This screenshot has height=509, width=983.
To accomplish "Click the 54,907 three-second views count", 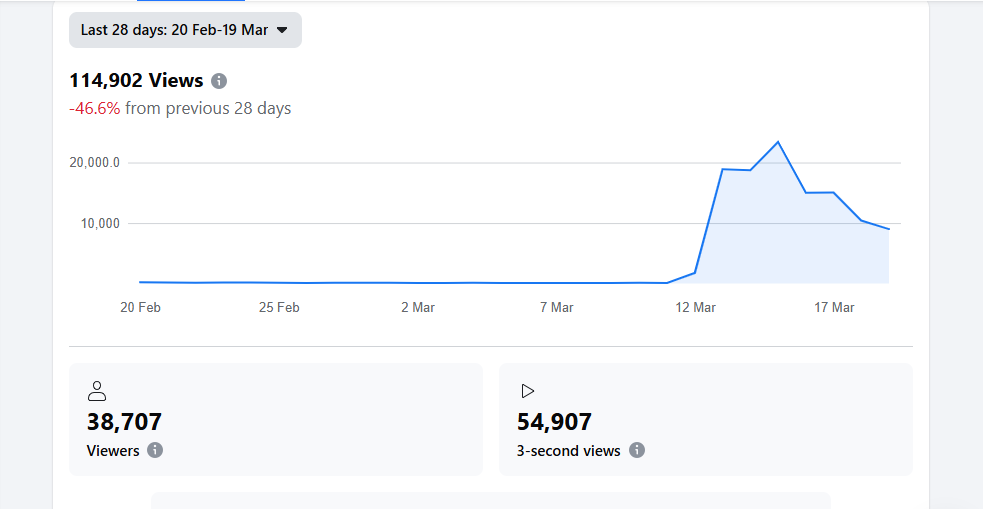I will [x=554, y=422].
